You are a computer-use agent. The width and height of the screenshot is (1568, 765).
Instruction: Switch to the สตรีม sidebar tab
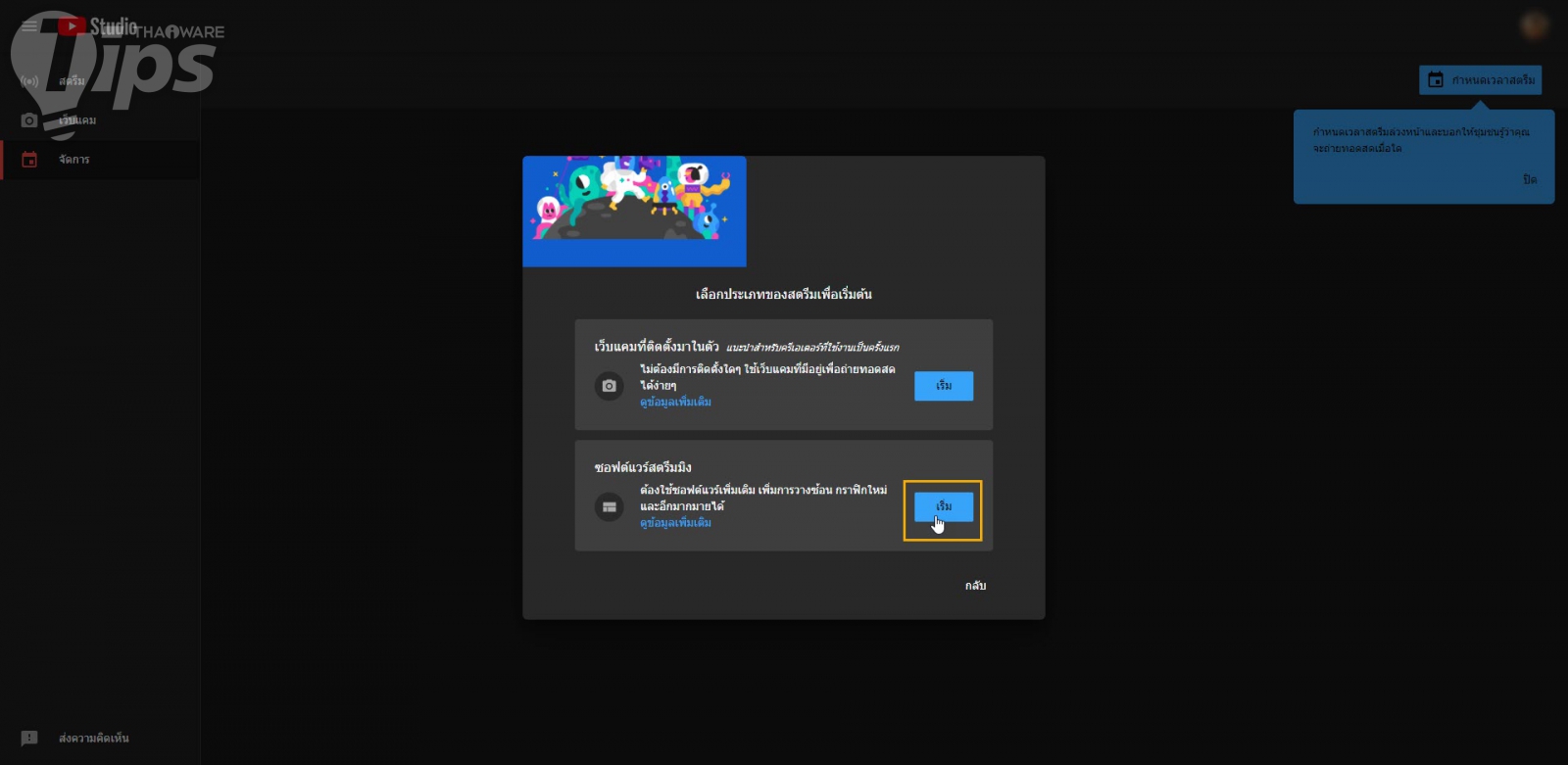tap(72, 80)
